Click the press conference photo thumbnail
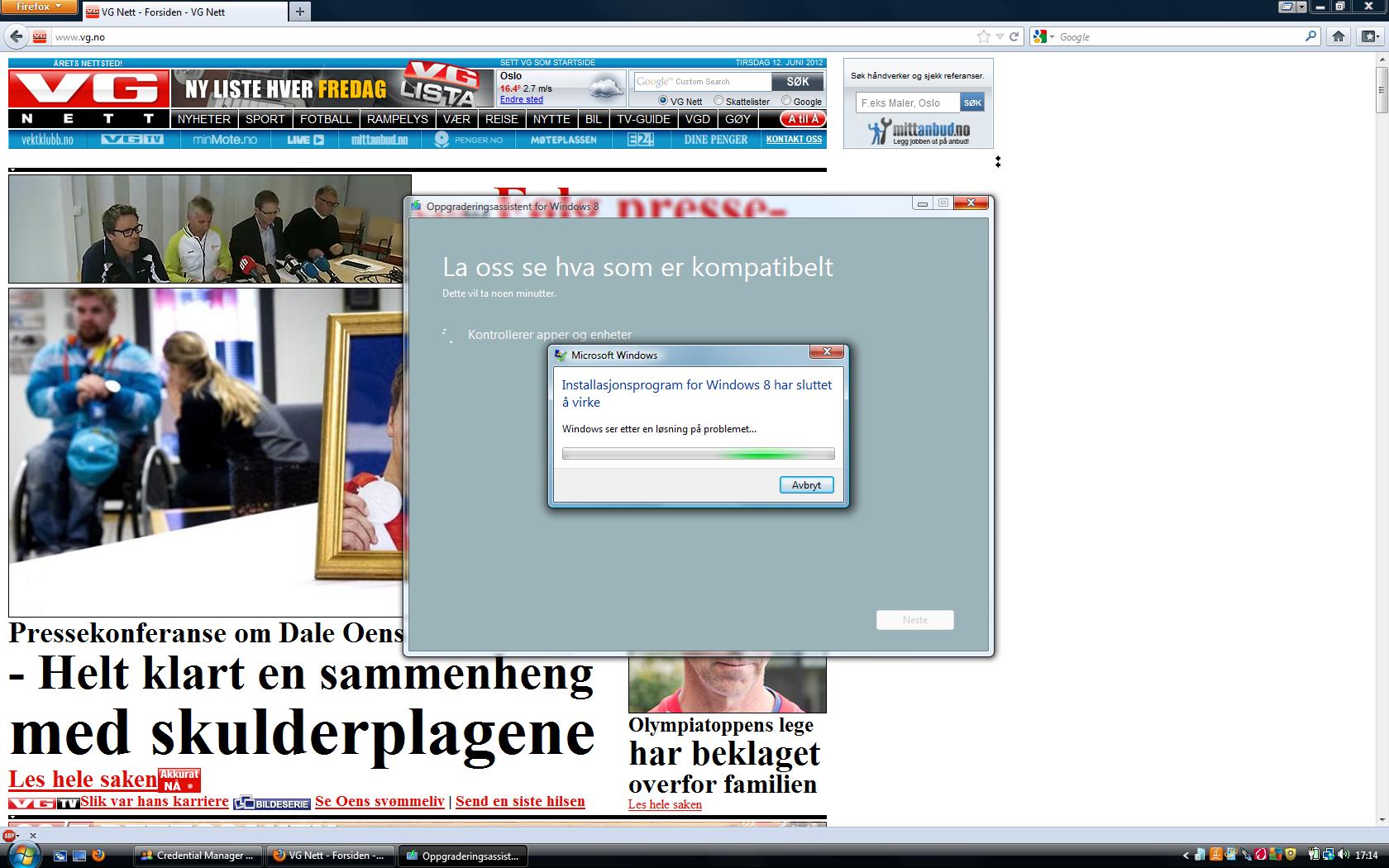The height and width of the screenshot is (868, 1389). pos(210,229)
